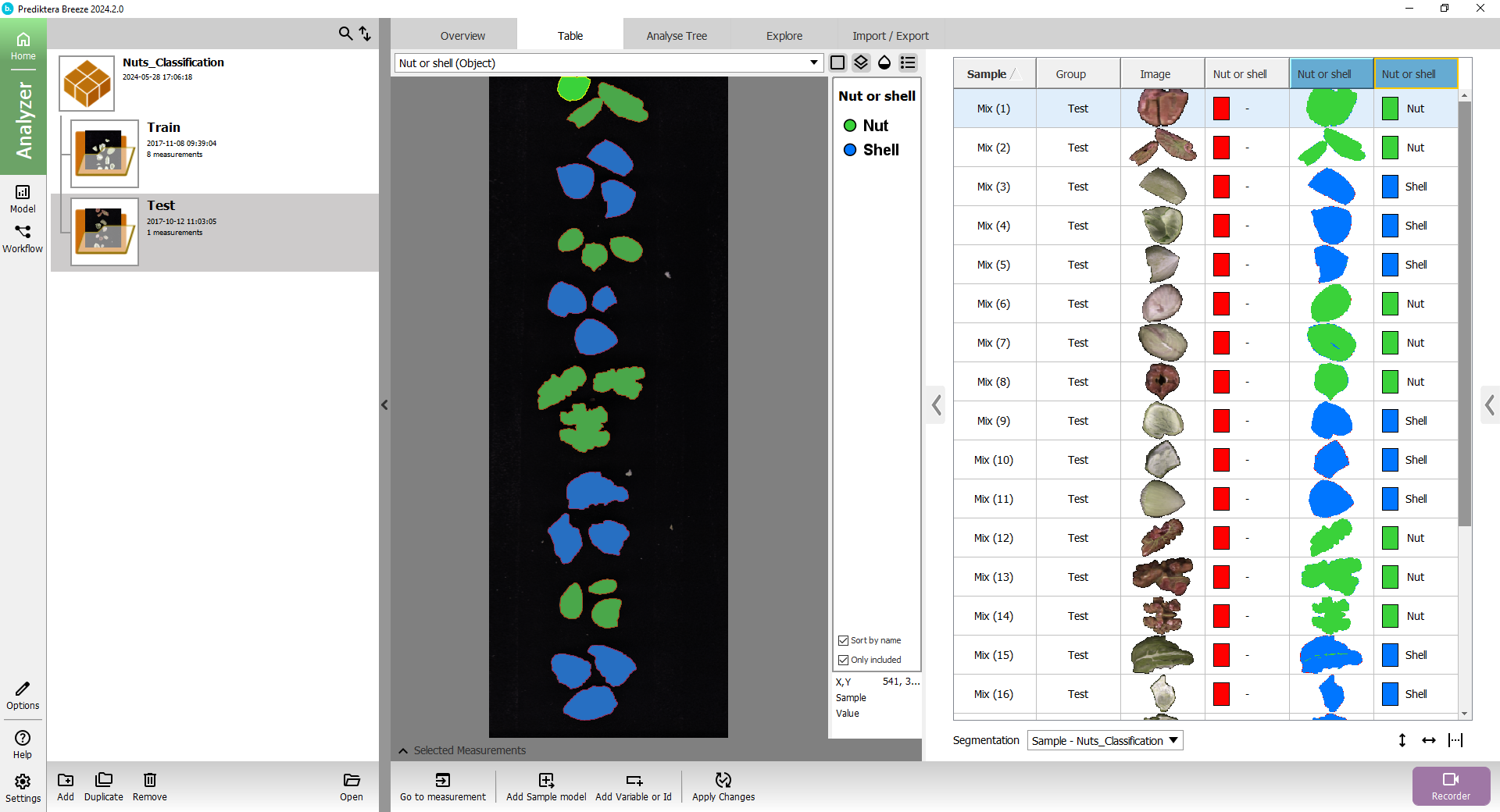Click Add Sample model

[546, 785]
